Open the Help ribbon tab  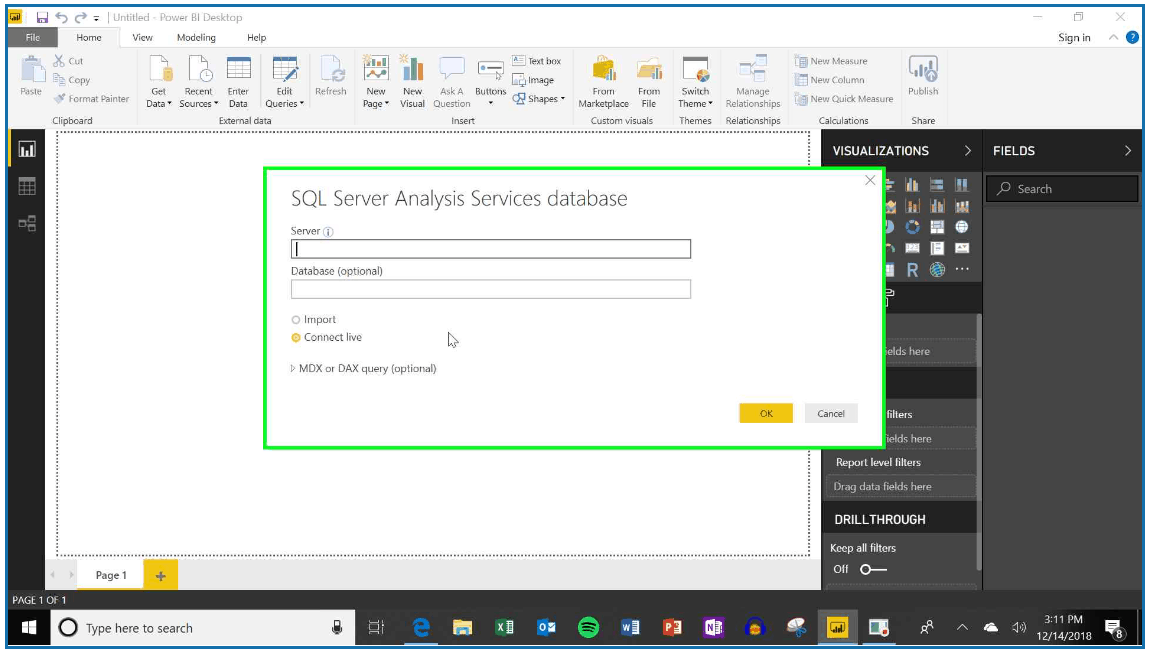[256, 37]
